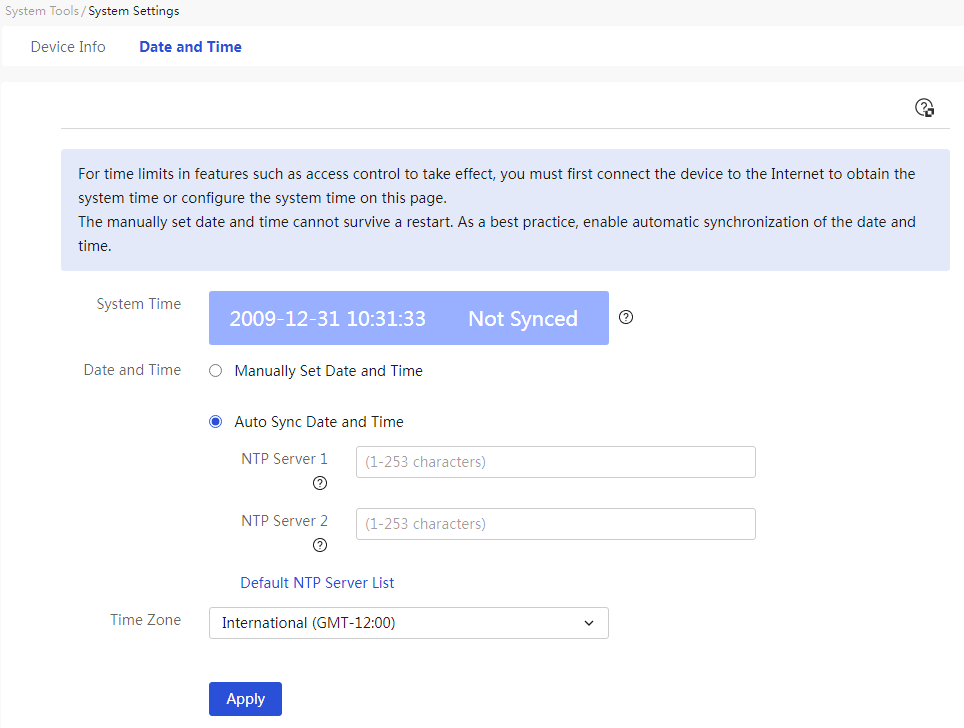Click the blue information notice banner

pyautogui.click(x=505, y=210)
